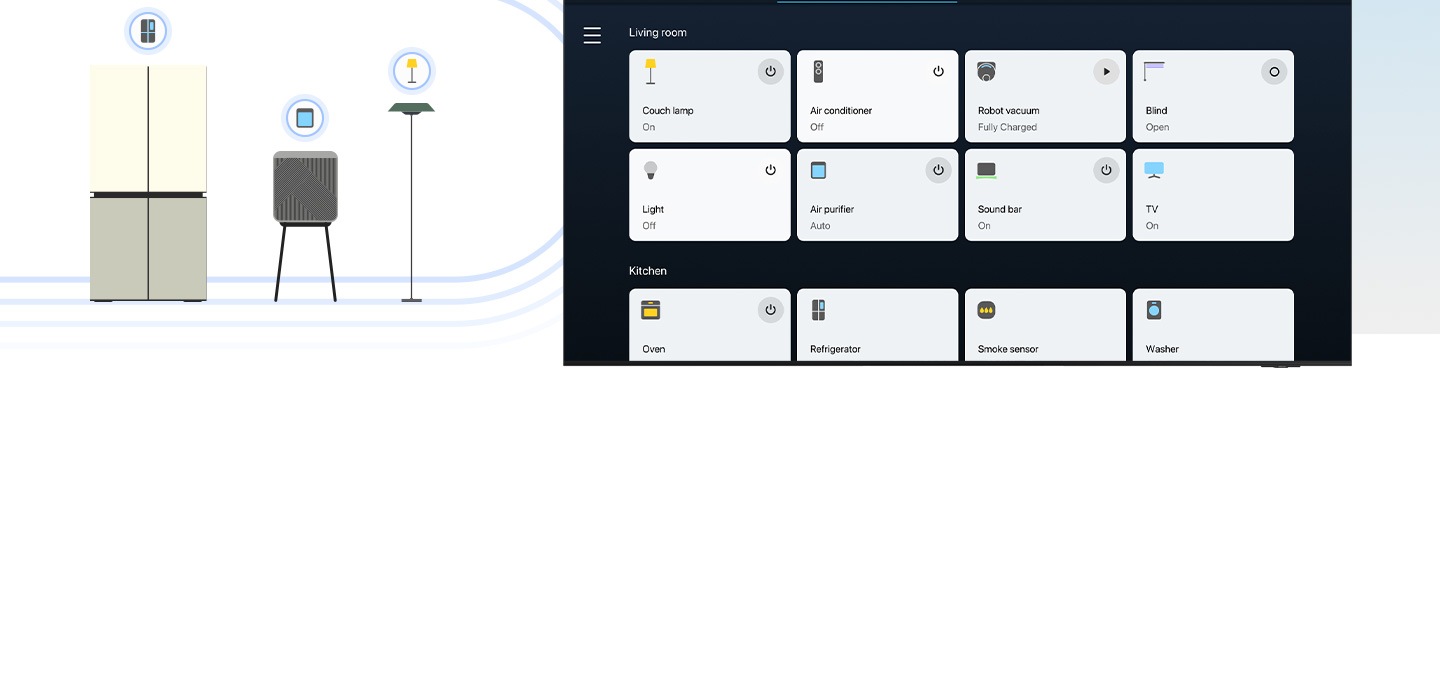Screen dimensions: 1440x678
Task: Open the TV device card
Action: pyautogui.click(x=1212, y=195)
